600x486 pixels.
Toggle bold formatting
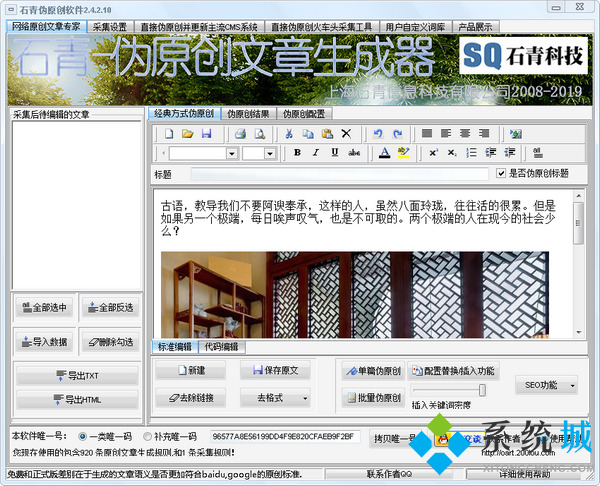click(x=297, y=153)
